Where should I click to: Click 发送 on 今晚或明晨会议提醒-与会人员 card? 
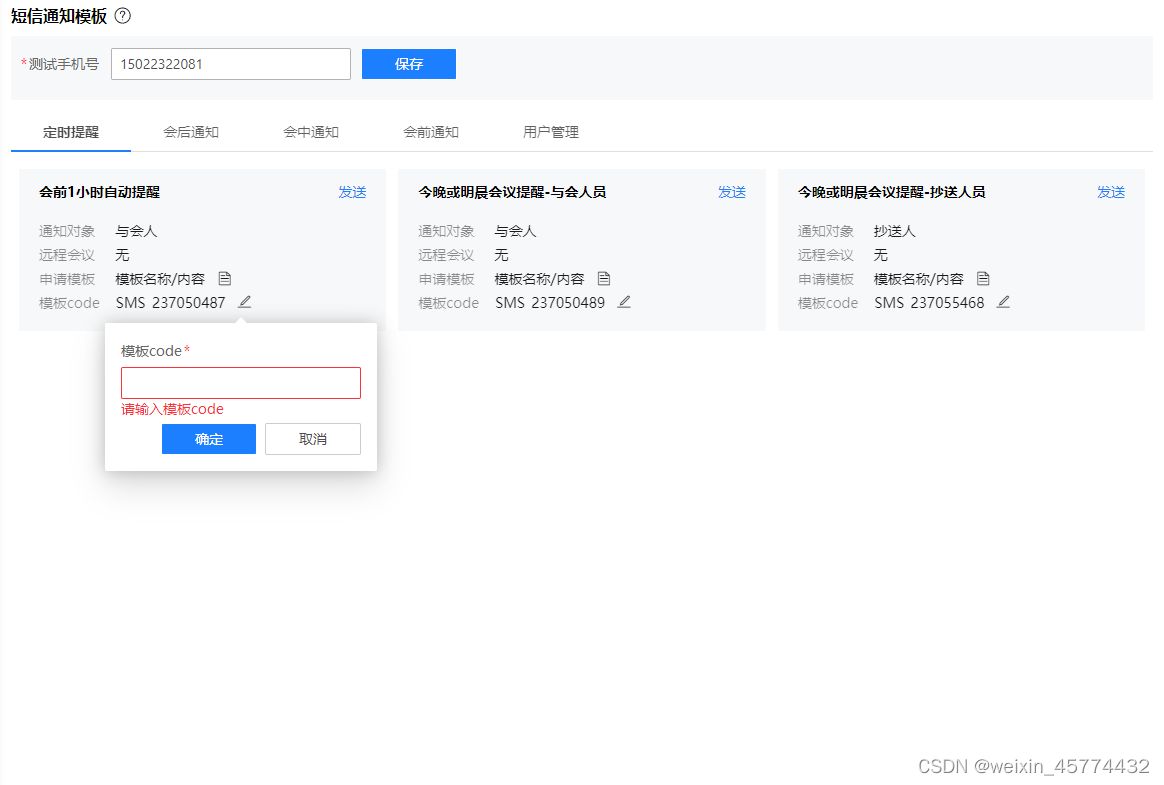pos(731,192)
